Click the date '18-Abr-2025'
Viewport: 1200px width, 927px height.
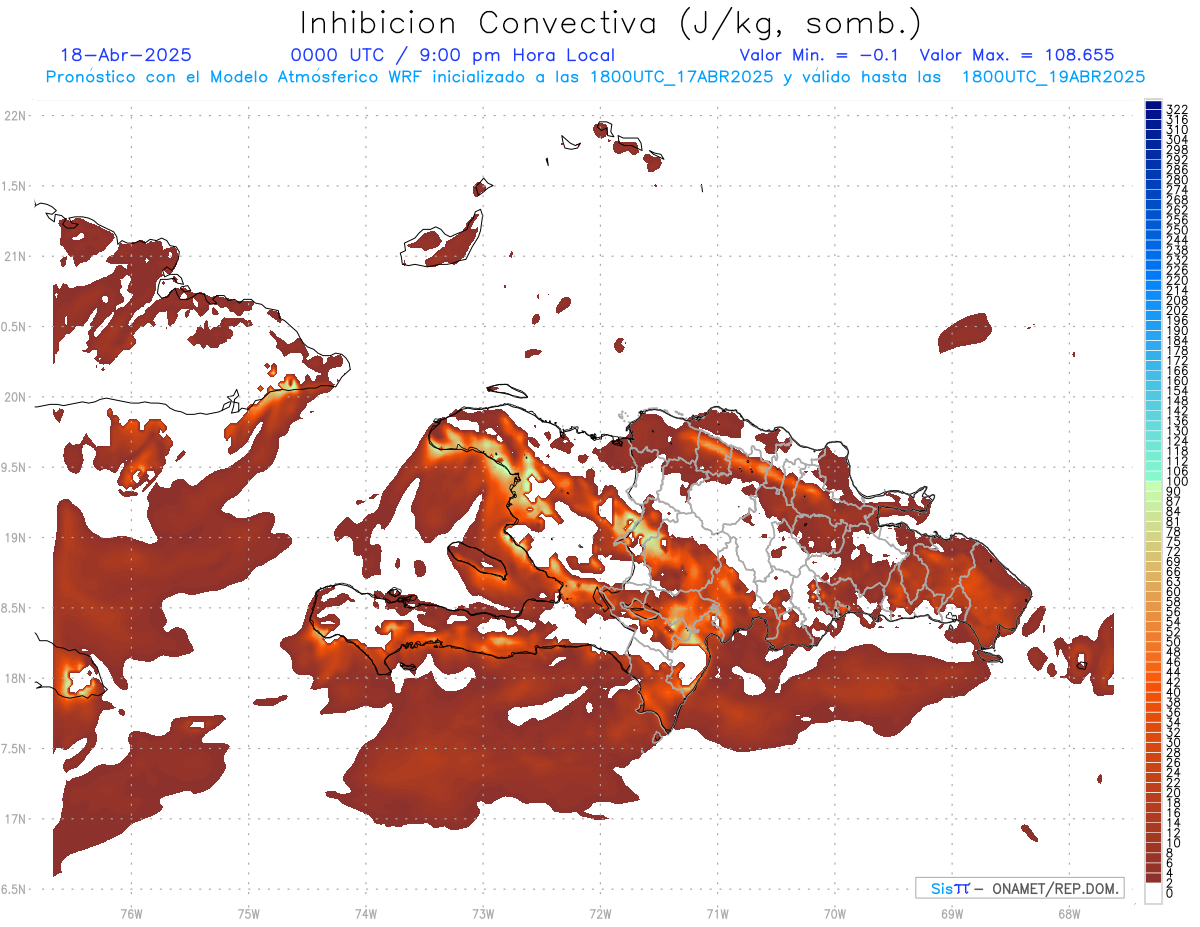pyautogui.click(x=126, y=56)
